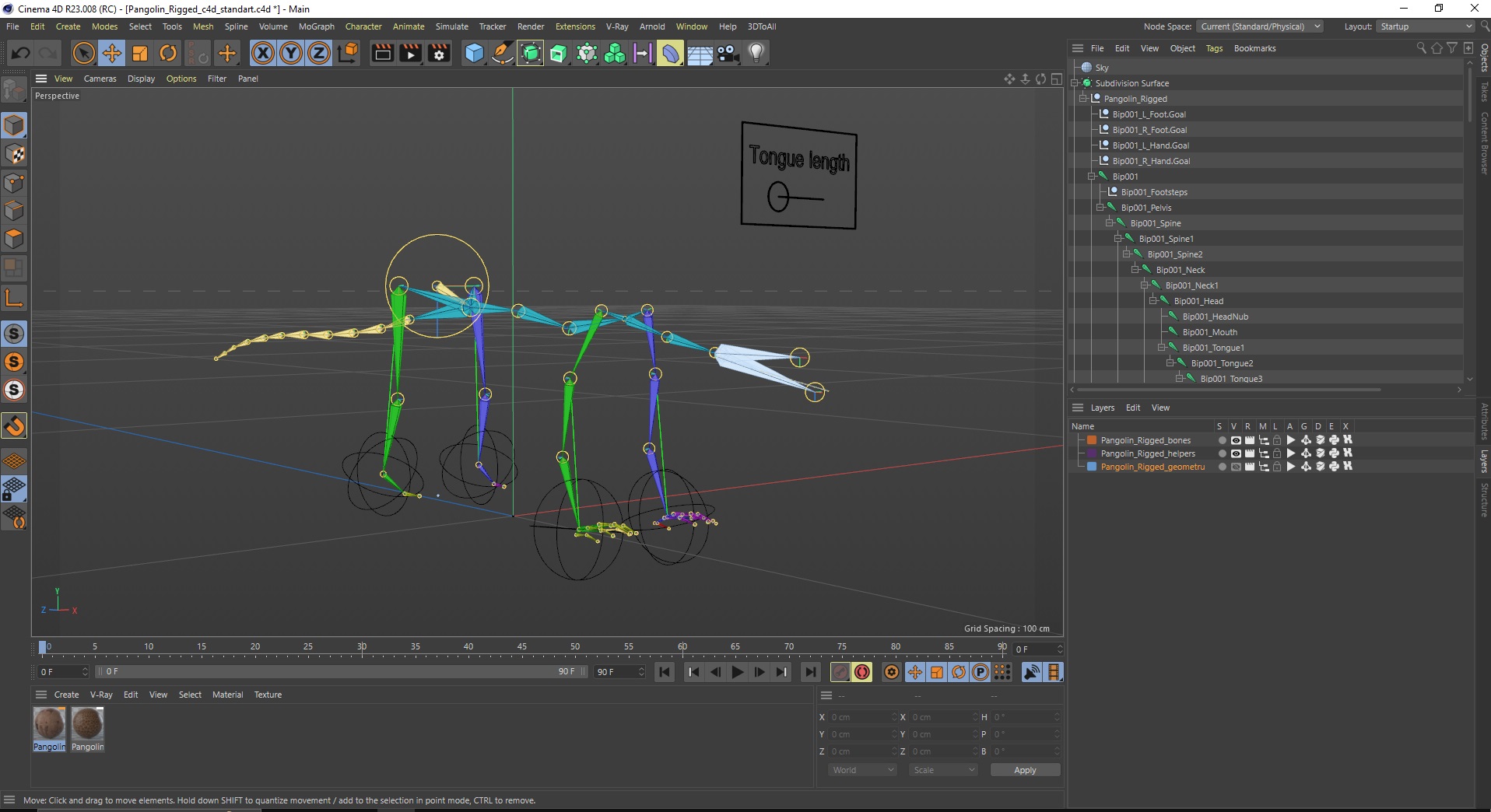Open the Object Manager Tags menu

pos(1214,48)
